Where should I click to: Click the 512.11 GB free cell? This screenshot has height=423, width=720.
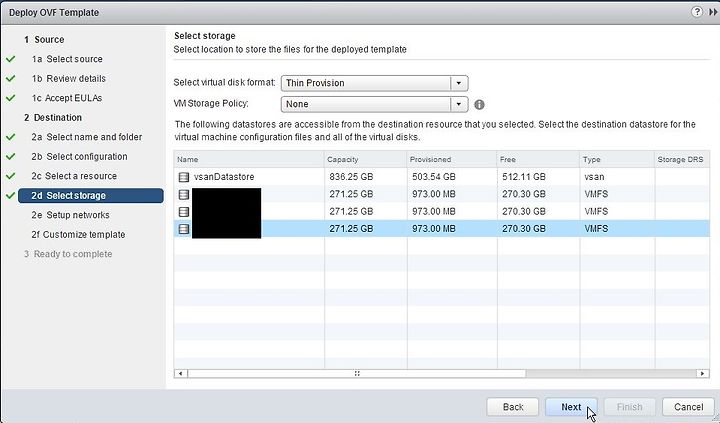tap(523, 177)
